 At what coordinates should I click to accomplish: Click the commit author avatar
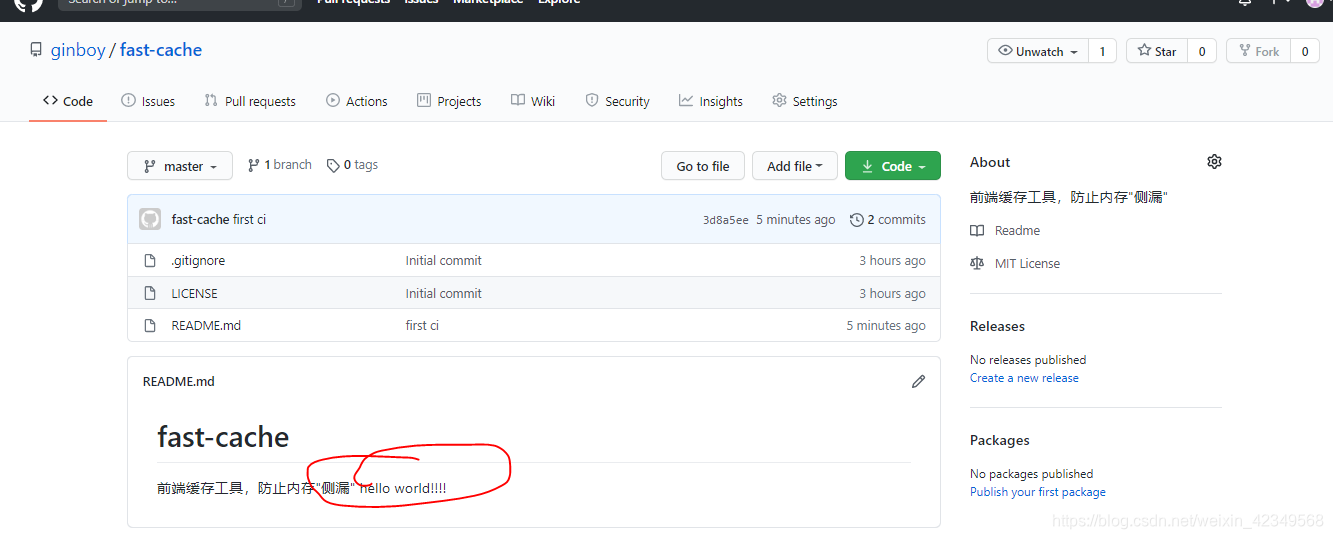pyautogui.click(x=150, y=219)
